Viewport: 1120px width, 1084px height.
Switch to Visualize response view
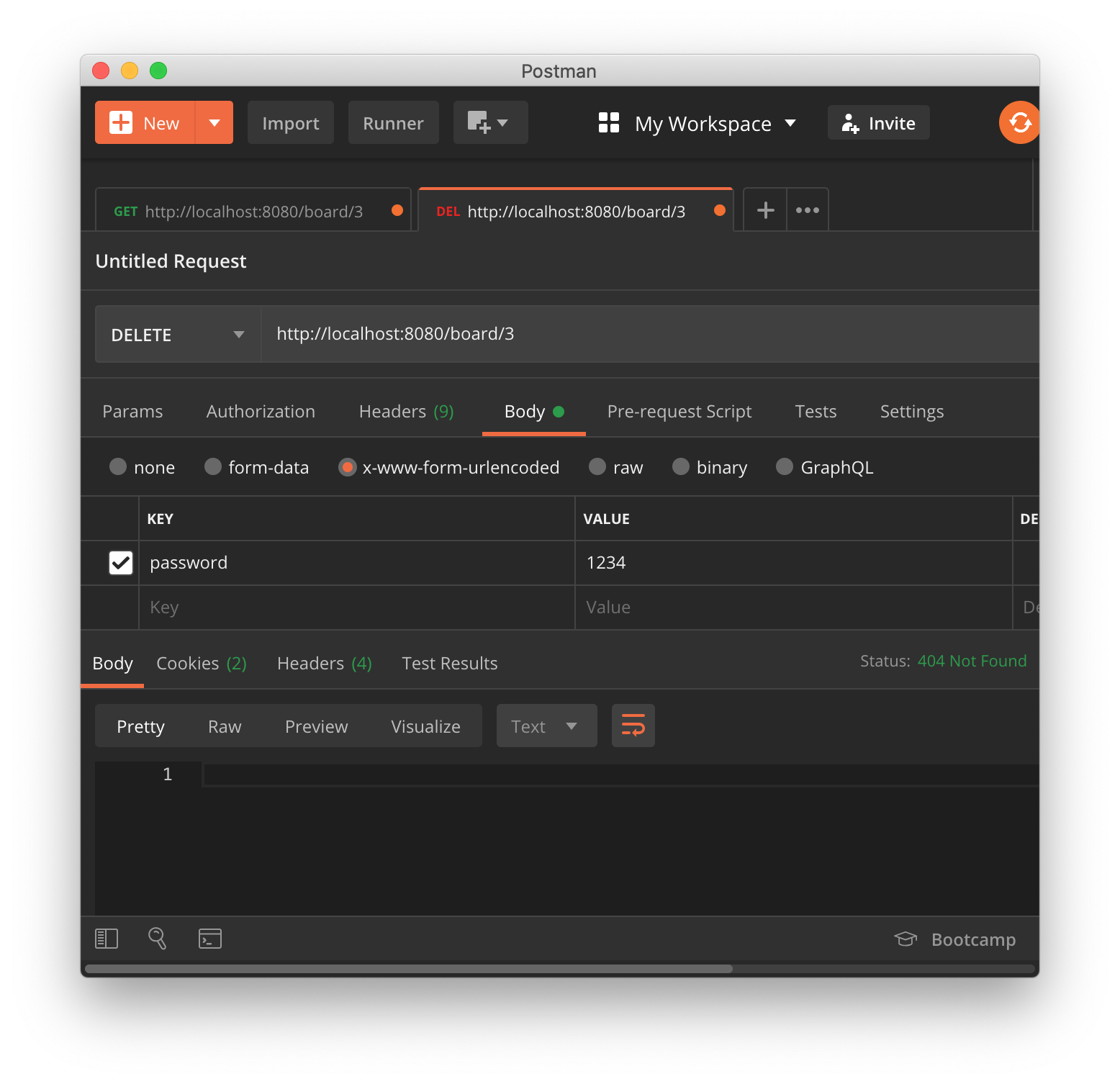426,726
